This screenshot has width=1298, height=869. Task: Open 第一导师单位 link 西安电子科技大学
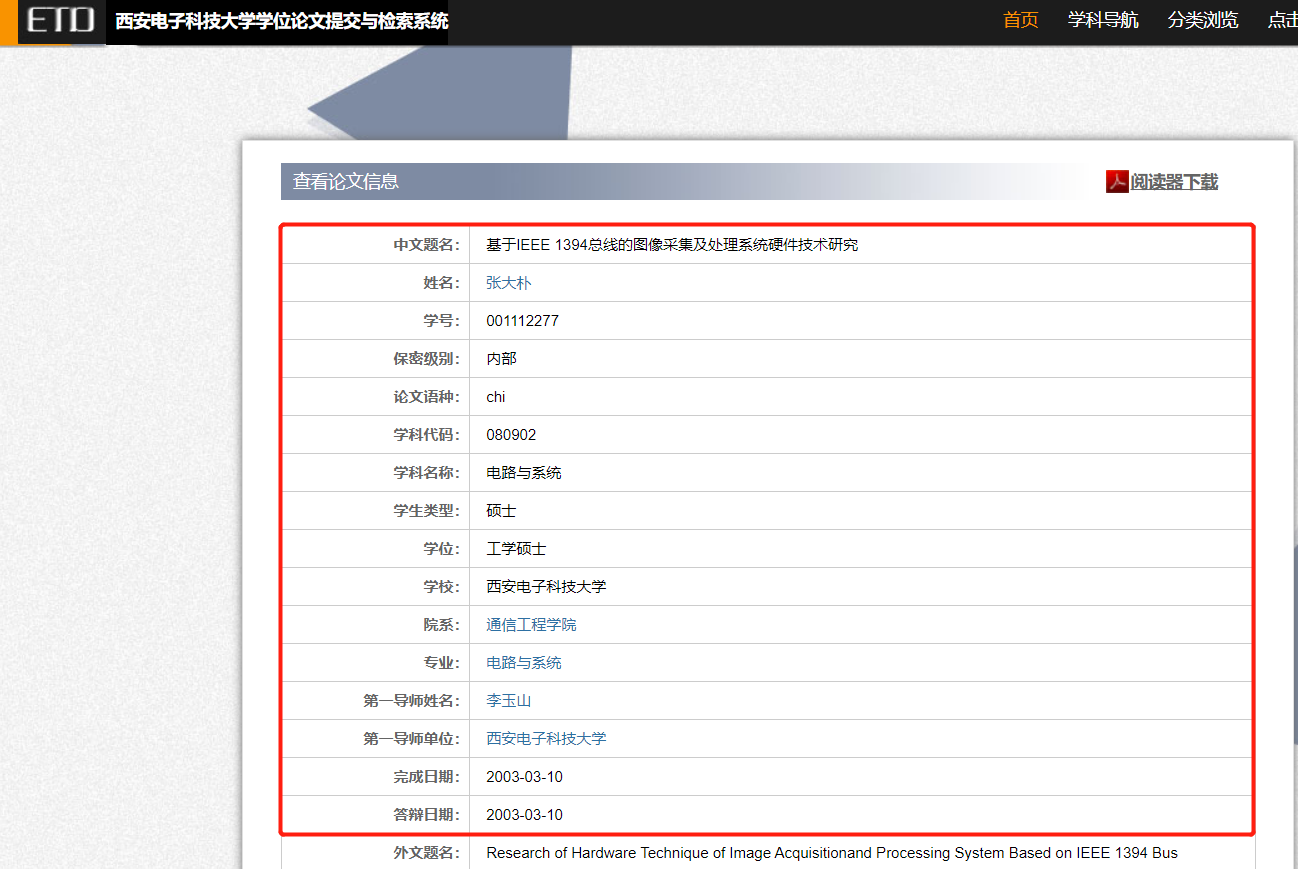pos(546,739)
